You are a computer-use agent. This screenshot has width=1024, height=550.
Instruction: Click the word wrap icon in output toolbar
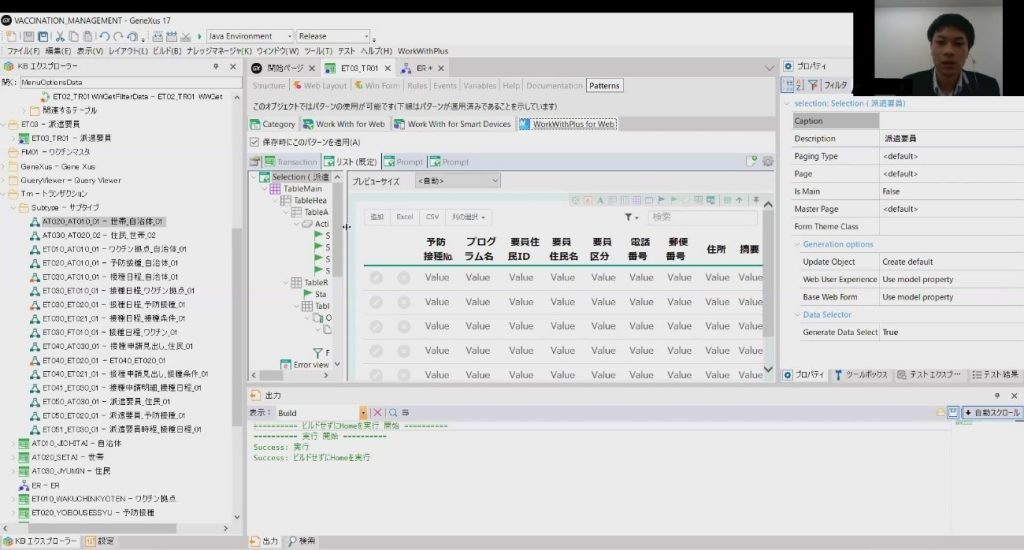pyautogui.click(x=406, y=413)
